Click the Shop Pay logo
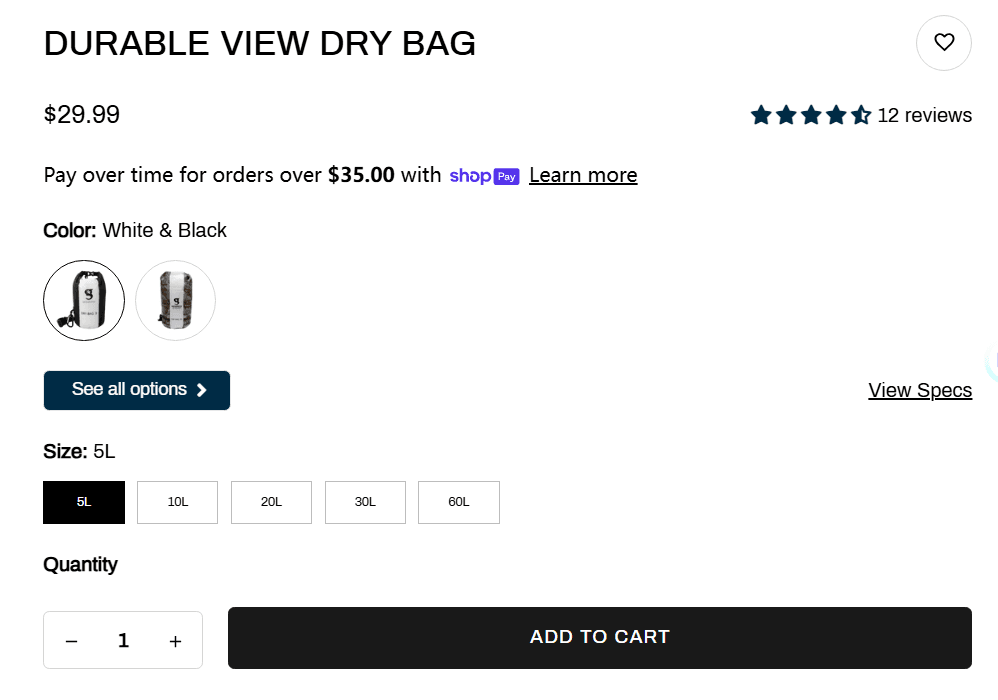 coord(484,176)
